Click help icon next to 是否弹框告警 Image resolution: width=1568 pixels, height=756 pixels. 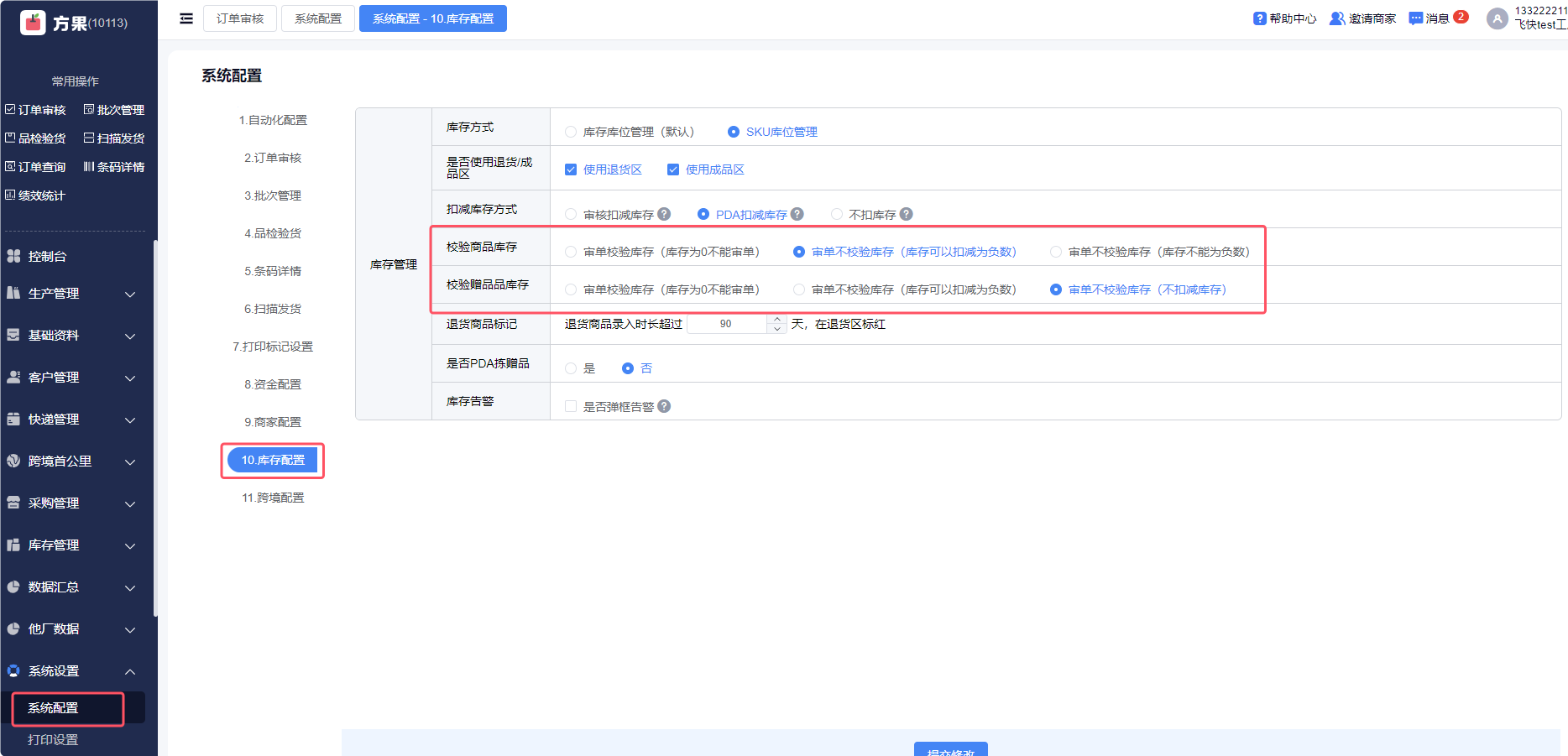(x=664, y=406)
